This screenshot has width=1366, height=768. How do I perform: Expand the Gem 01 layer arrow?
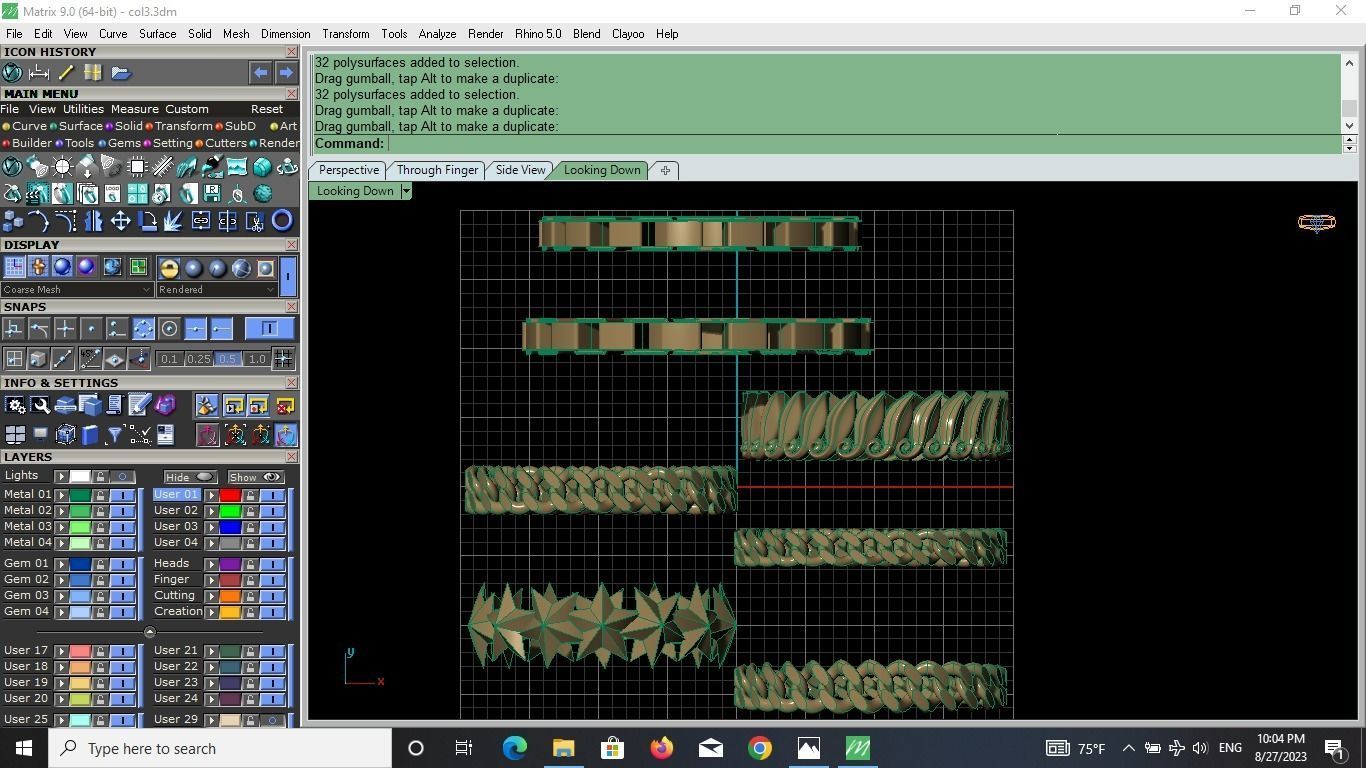61,564
